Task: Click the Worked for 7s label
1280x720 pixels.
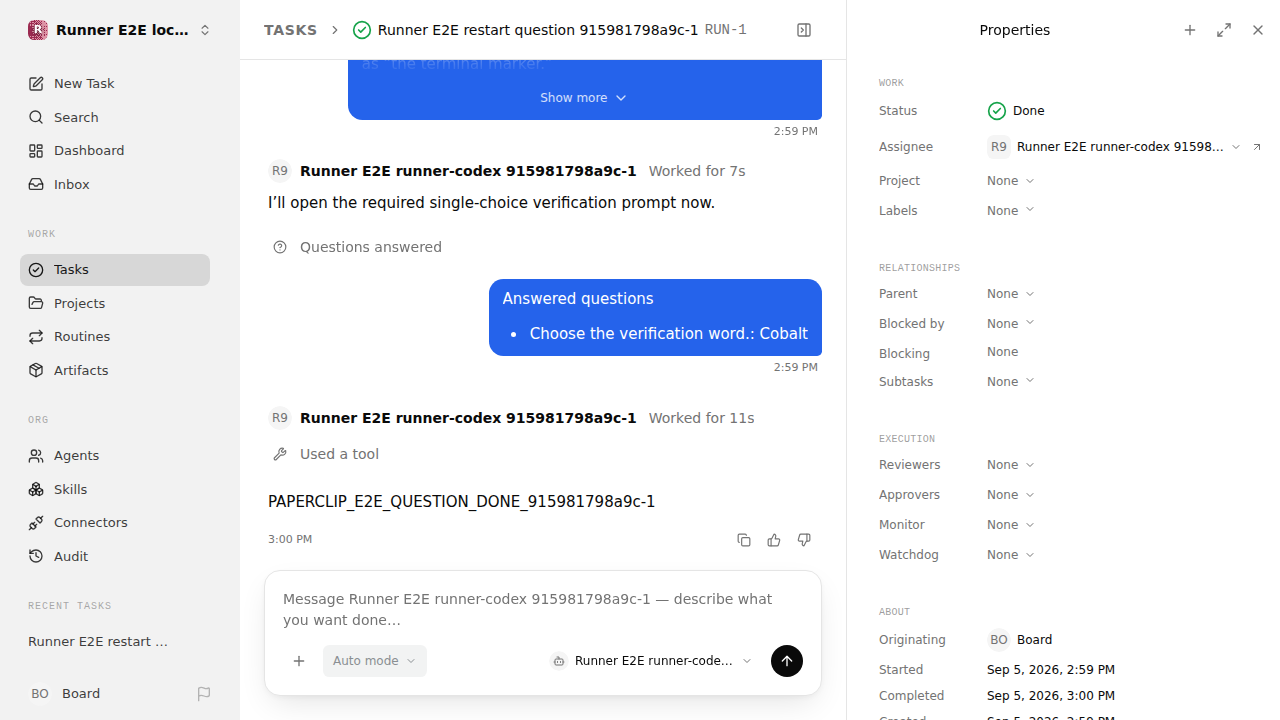Action: pyautogui.click(x=697, y=171)
